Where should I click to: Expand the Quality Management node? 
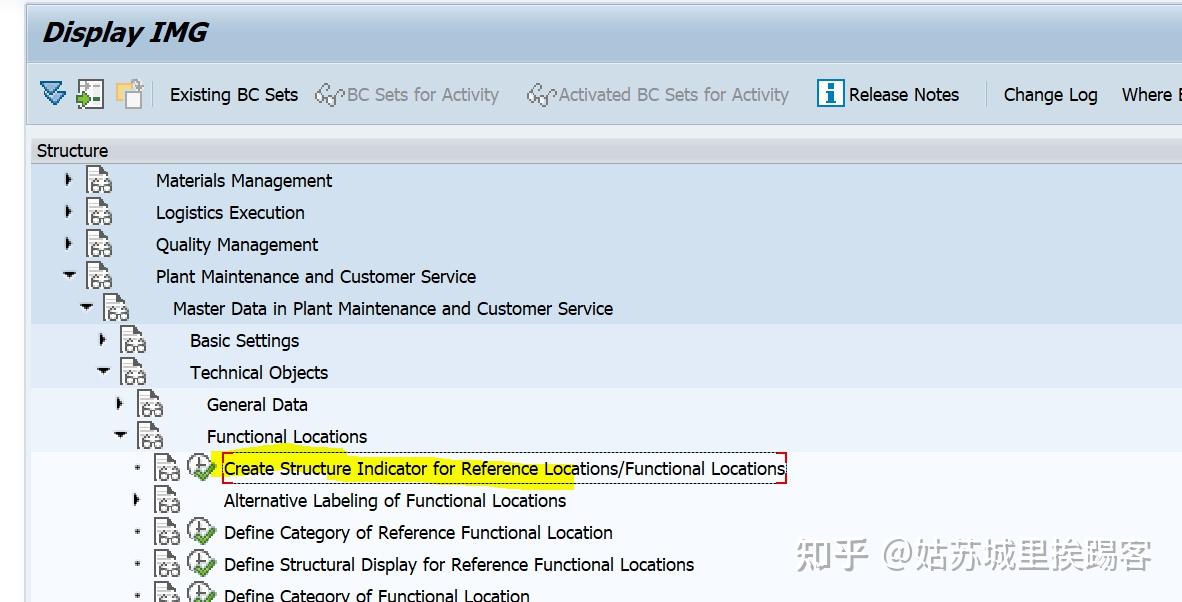69,243
